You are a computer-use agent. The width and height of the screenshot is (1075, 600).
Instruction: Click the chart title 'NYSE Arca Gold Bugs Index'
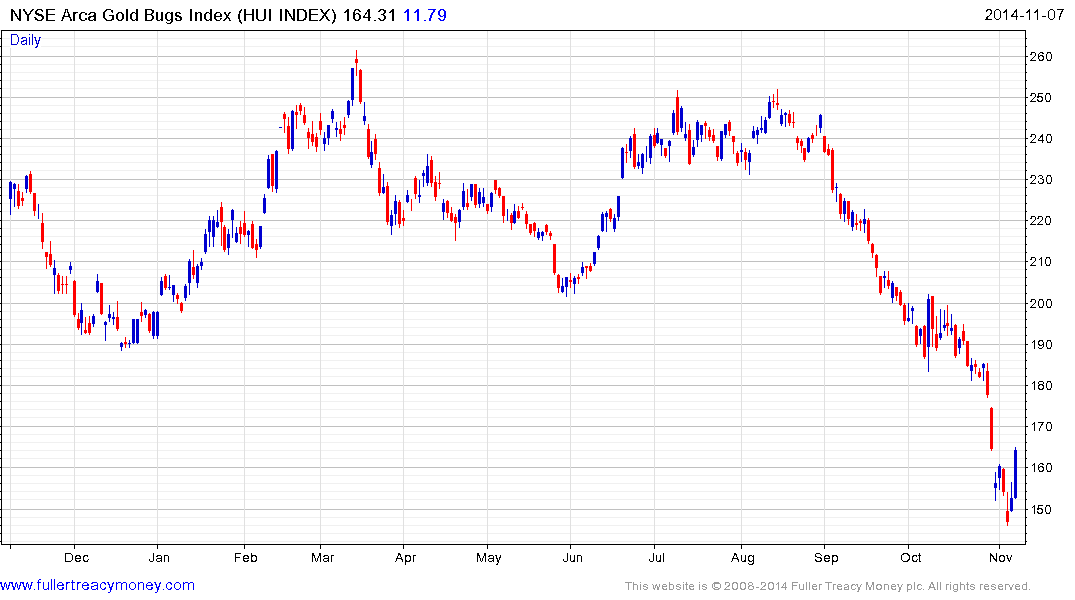[x=120, y=15]
